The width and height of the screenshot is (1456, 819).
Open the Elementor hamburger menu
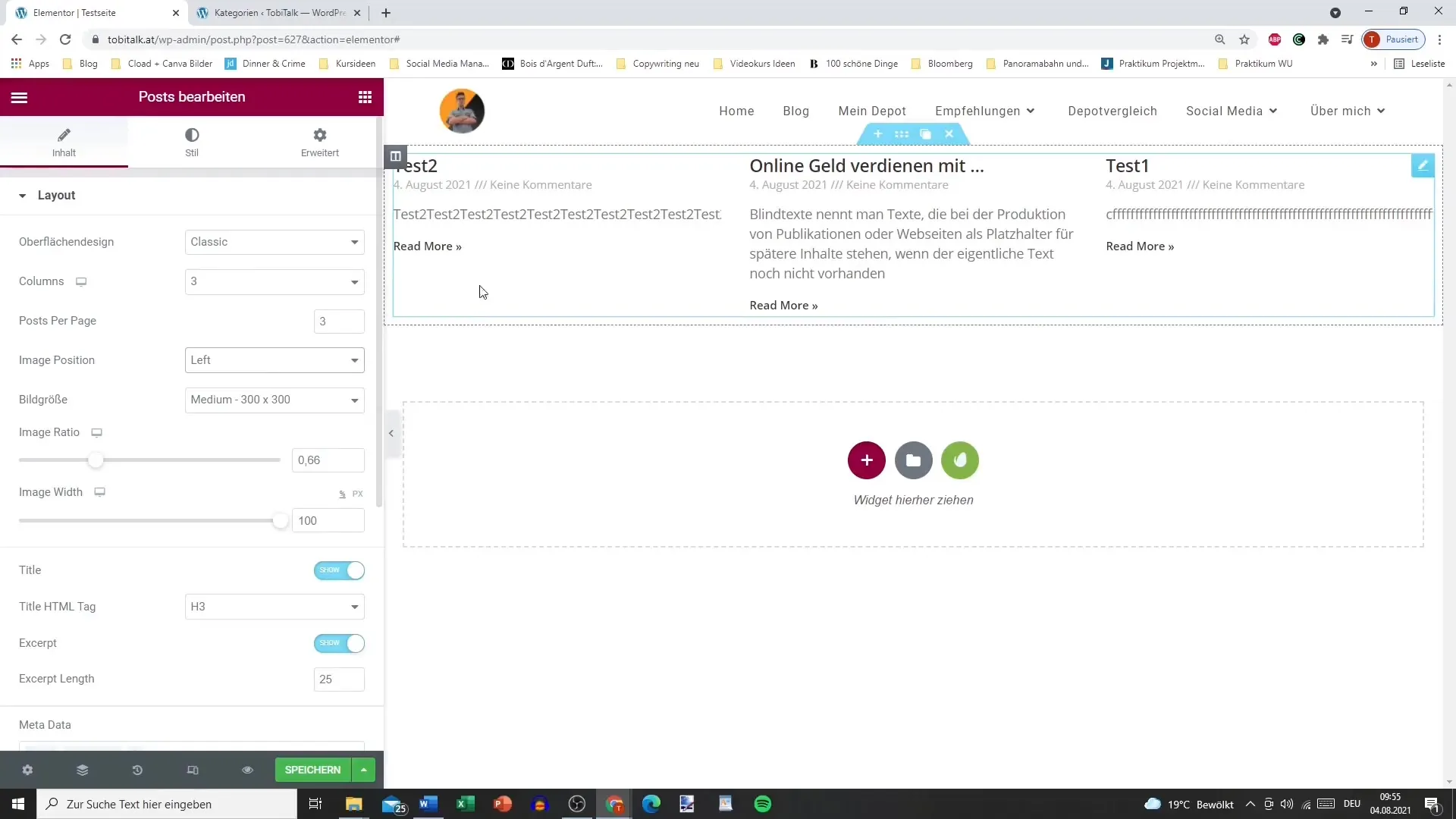[x=19, y=97]
